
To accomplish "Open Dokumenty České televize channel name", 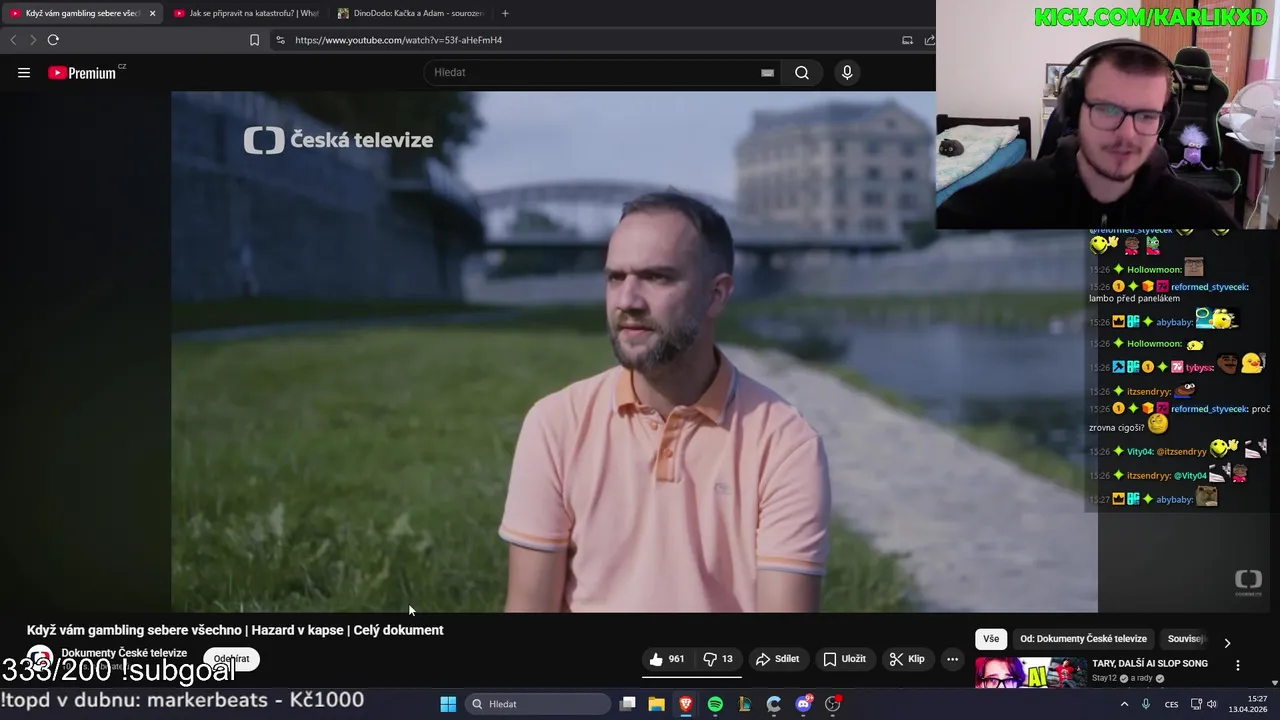I will coord(124,653).
